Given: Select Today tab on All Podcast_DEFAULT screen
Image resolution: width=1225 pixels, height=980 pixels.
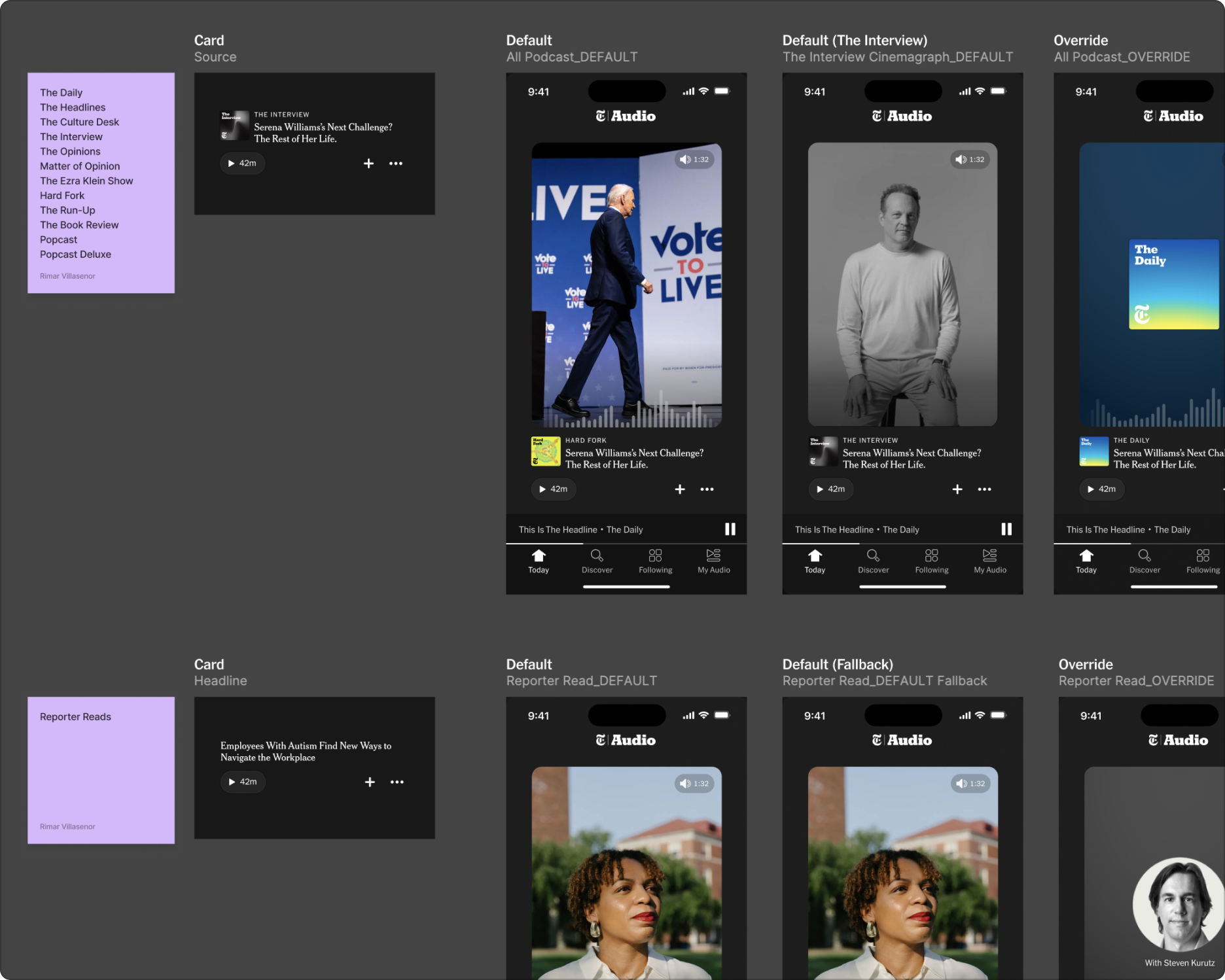Looking at the screenshot, I should [539, 561].
